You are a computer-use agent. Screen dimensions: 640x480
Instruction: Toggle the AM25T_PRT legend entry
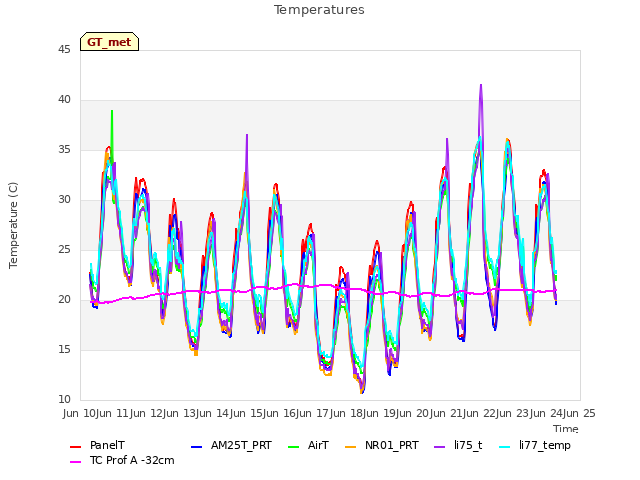coord(231,445)
